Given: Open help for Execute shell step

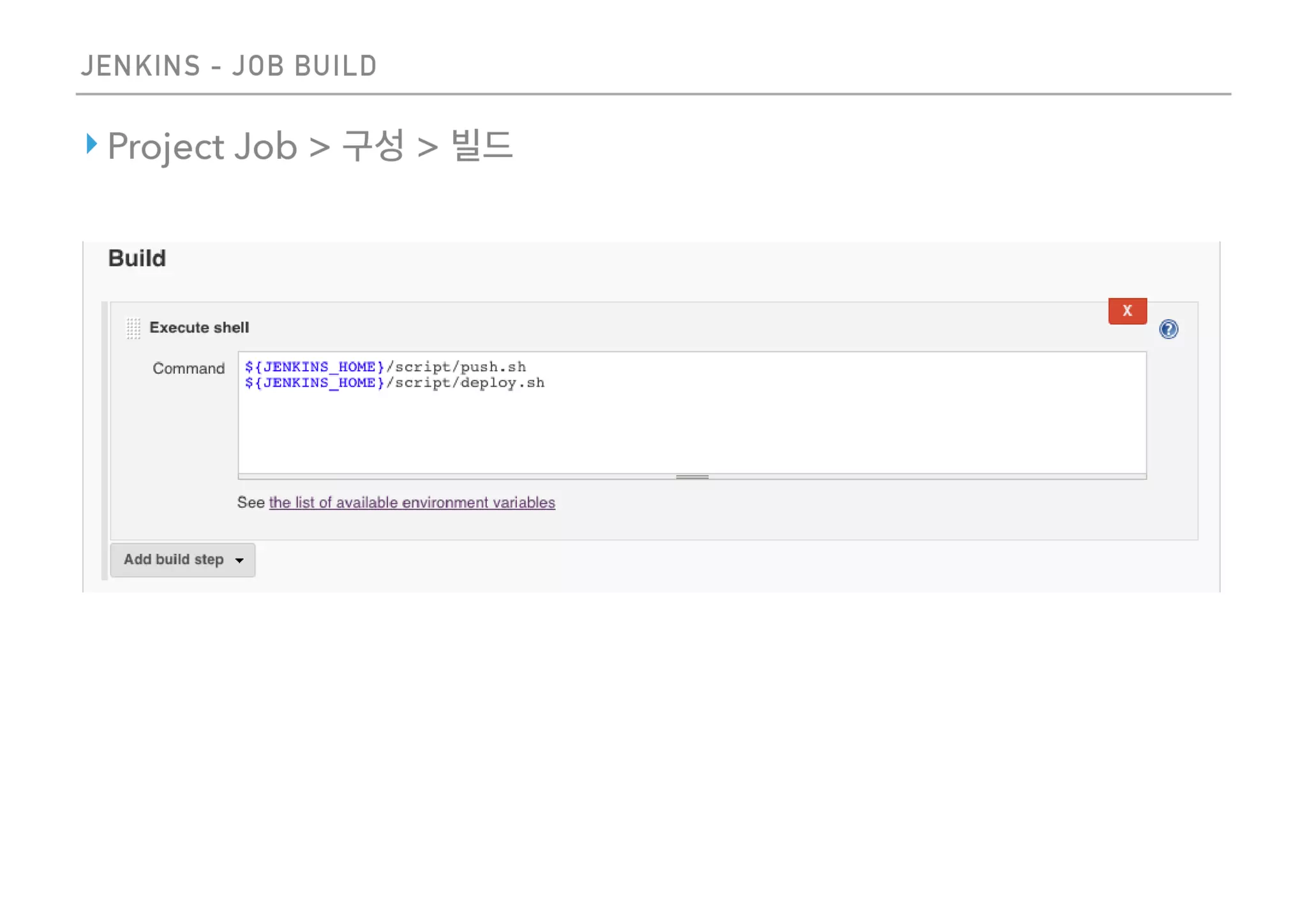Looking at the screenshot, I should tap(1168, 329).
